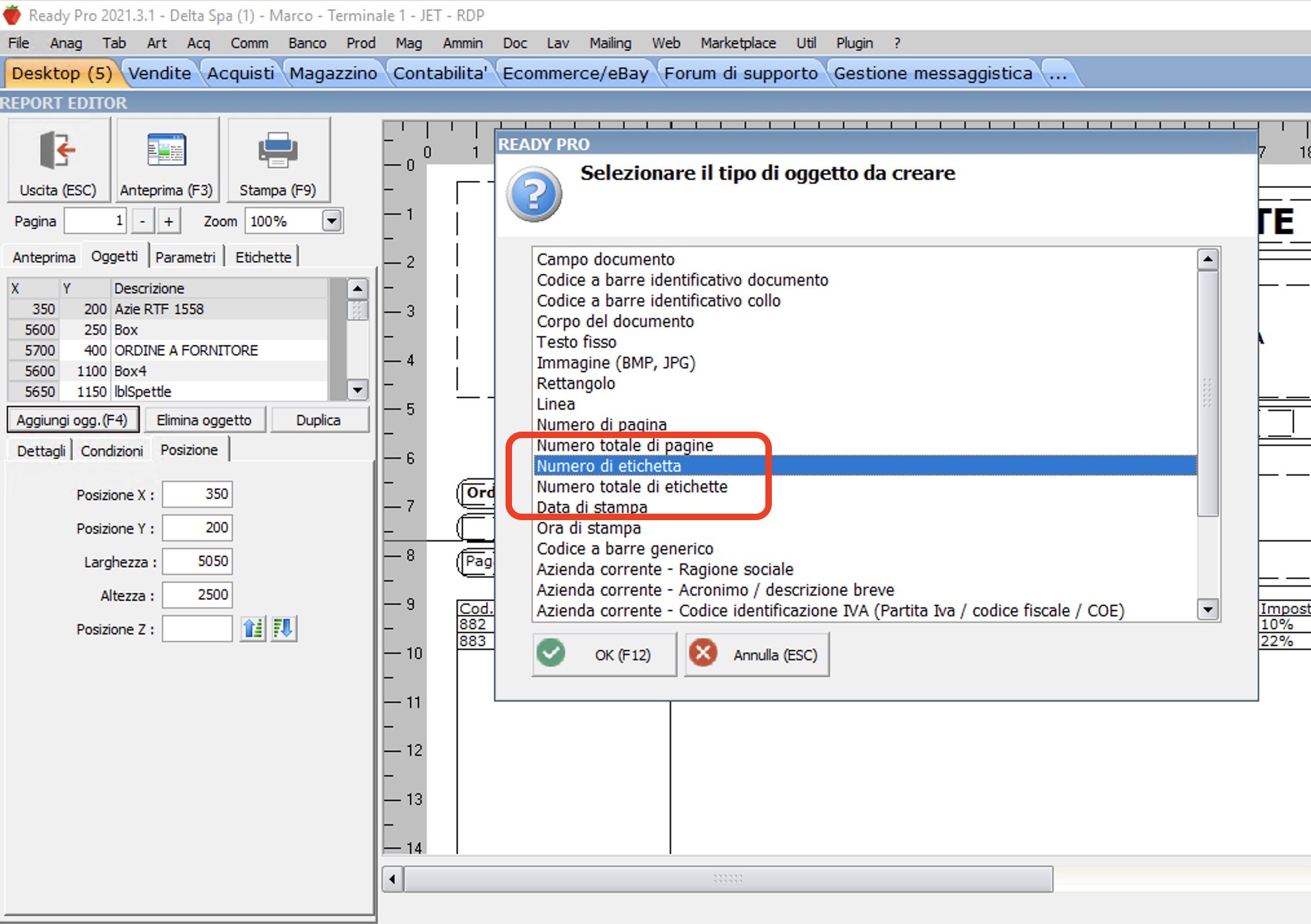Select Codice a barre identificativo documento
The image size is (1311, 924).
pyautogui.click(x=865, y=280)
